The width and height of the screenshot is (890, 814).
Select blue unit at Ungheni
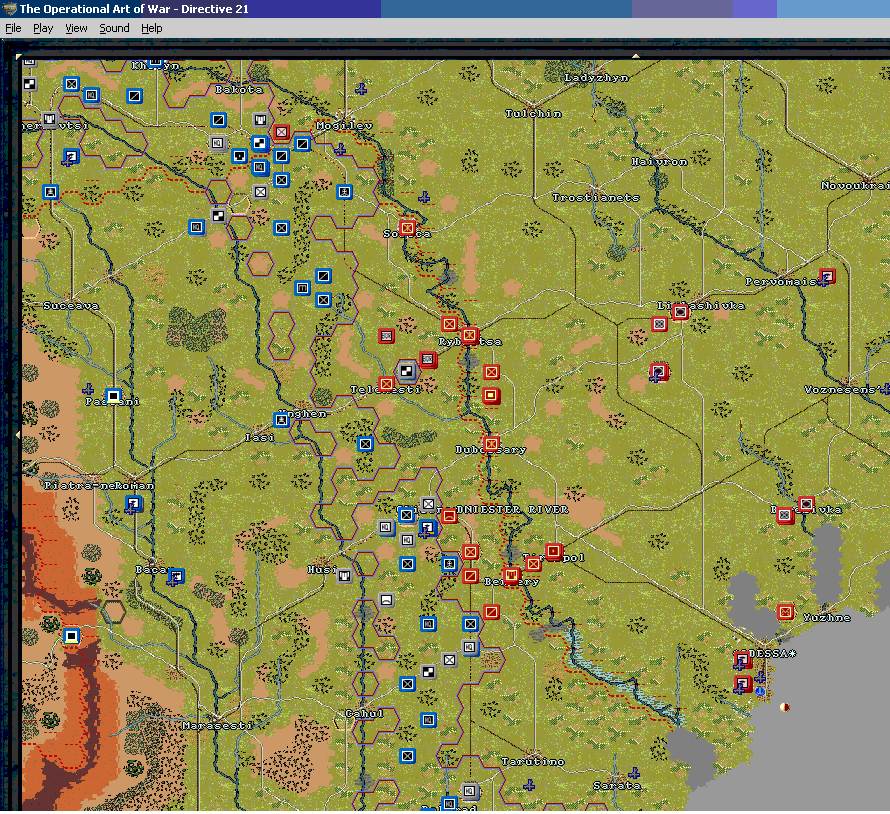[282, 420]
